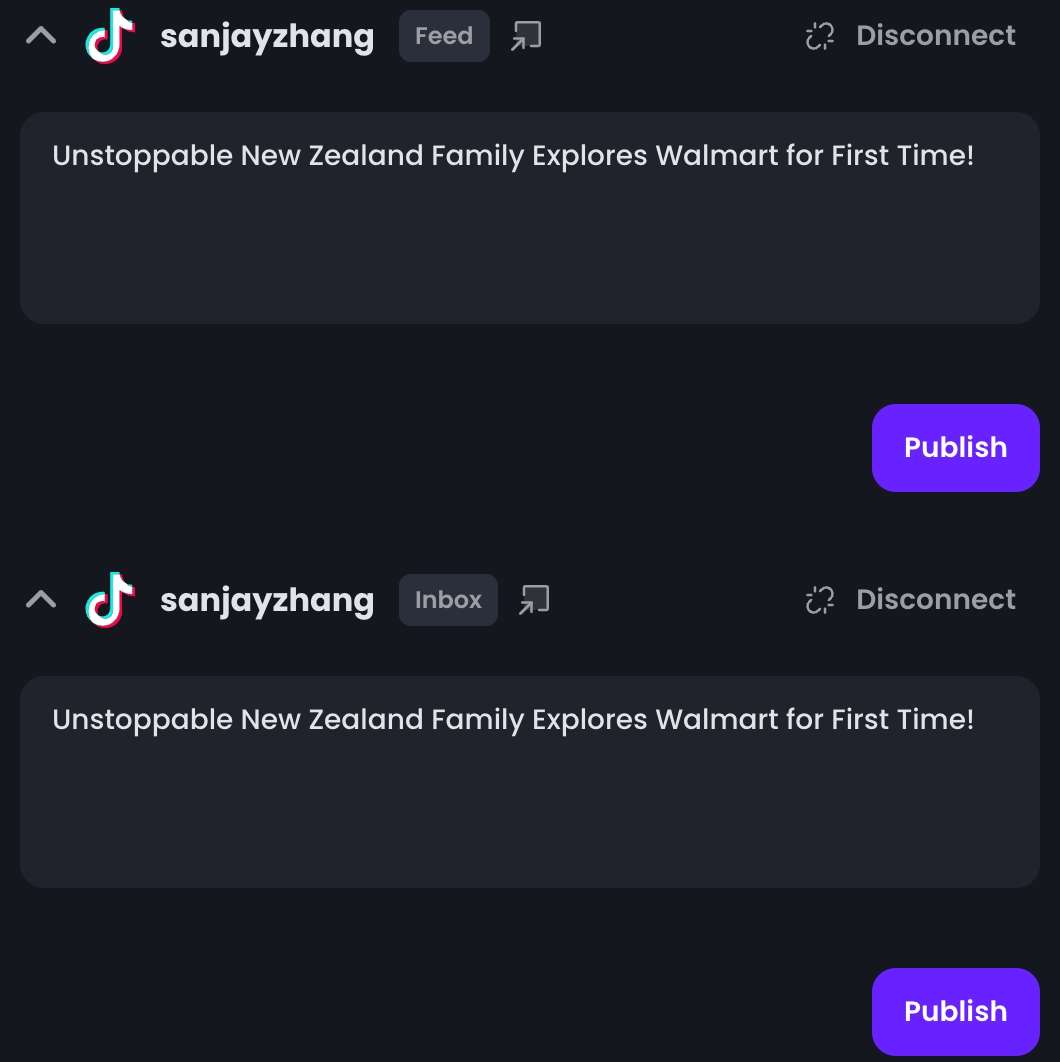Click the Feed badge next to sanjayzhang
This screenshot has width=1060, height=1062.
[444, 37]
